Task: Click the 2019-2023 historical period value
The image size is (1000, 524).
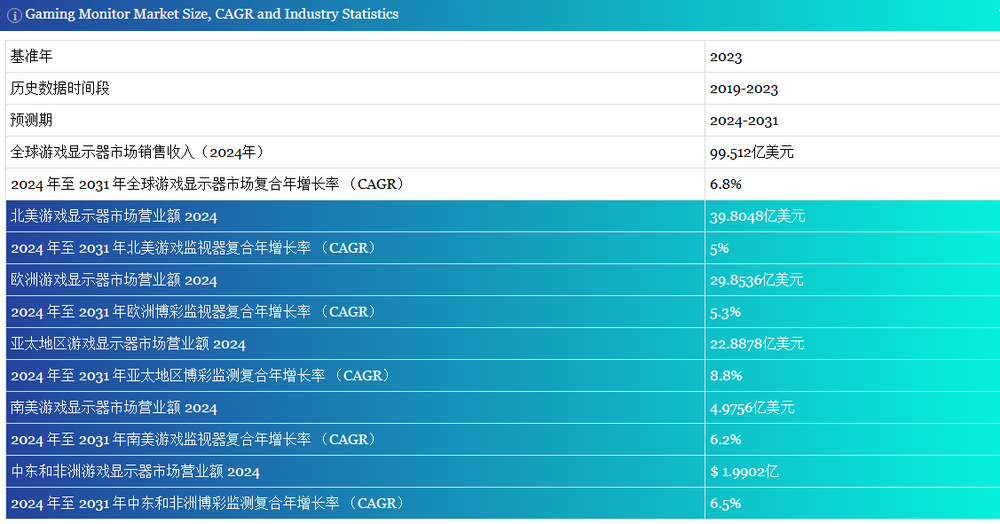Action: click(744, 89)
